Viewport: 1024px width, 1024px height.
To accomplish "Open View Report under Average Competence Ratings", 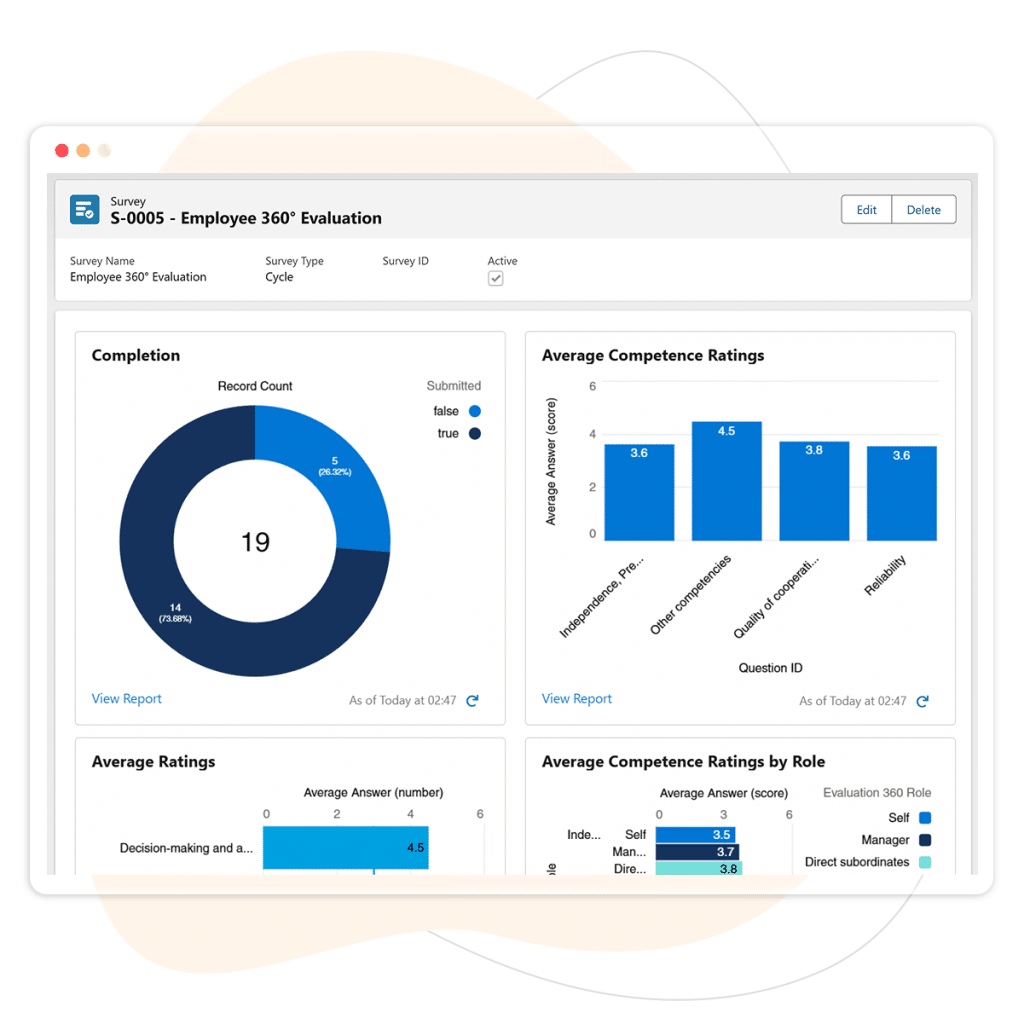I will click(576, 699).
